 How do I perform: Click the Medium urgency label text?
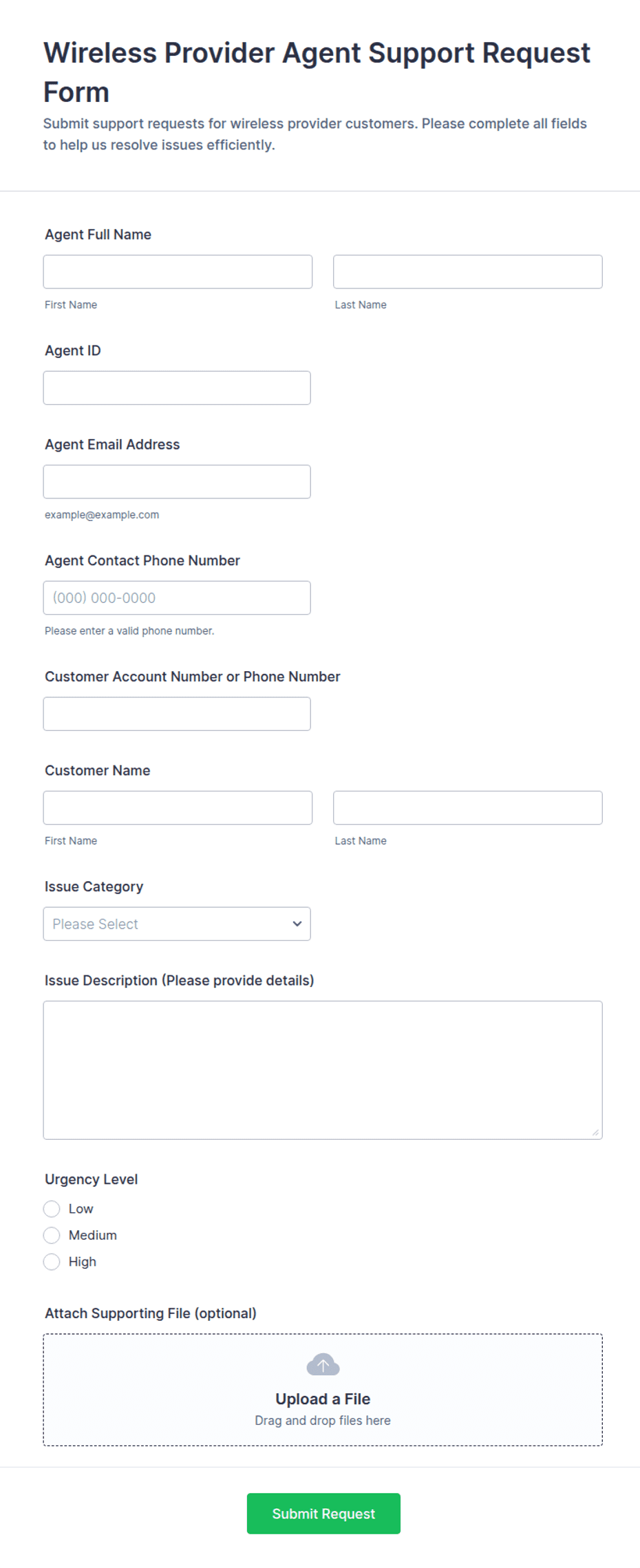[x=93, y=1235]
